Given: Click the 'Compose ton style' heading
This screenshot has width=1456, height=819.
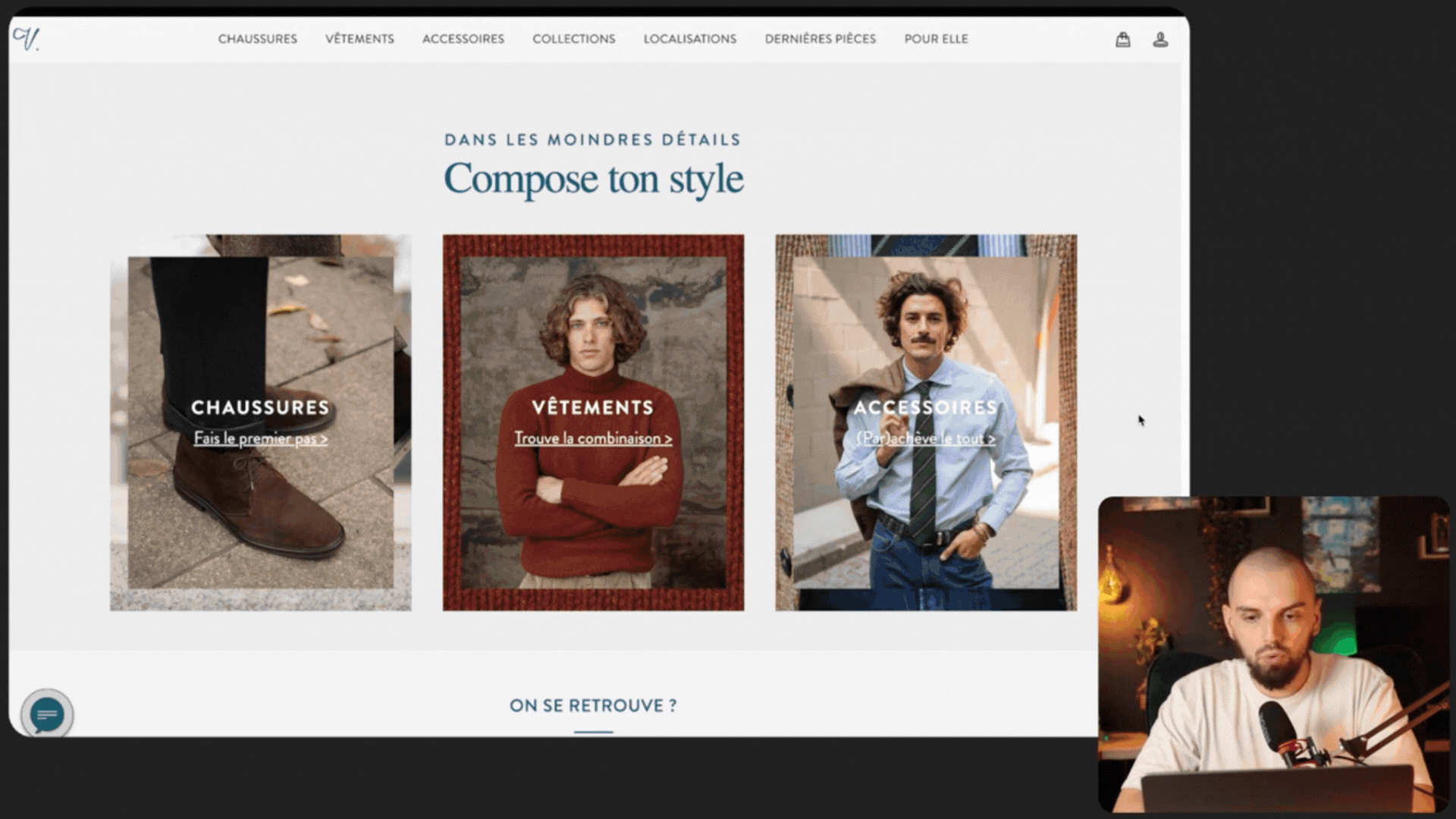Looking at the screenshot, I should (593, 179).
